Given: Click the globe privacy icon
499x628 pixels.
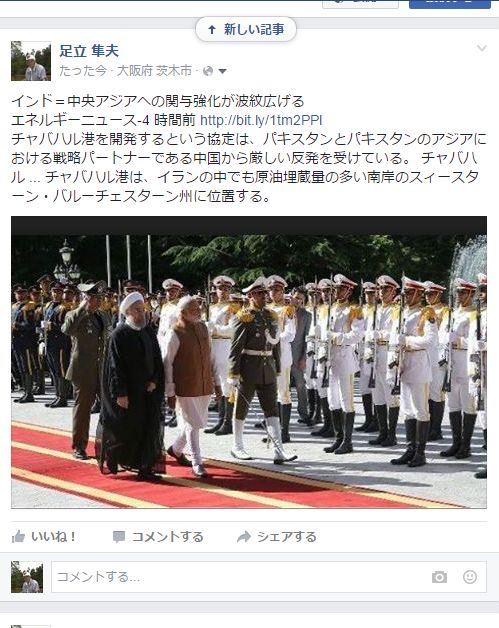Looking at the screenshot, I should 208,71.
